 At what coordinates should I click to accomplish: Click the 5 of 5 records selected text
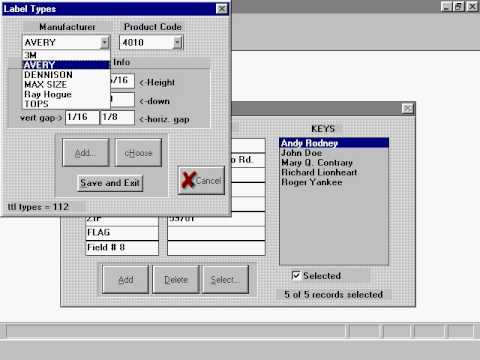[334, 295]
